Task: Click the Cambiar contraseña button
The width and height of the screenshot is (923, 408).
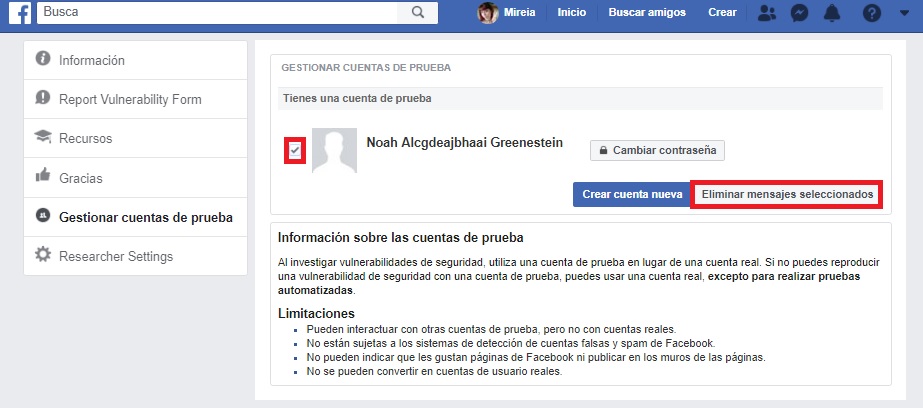Action: pos(658,150)
